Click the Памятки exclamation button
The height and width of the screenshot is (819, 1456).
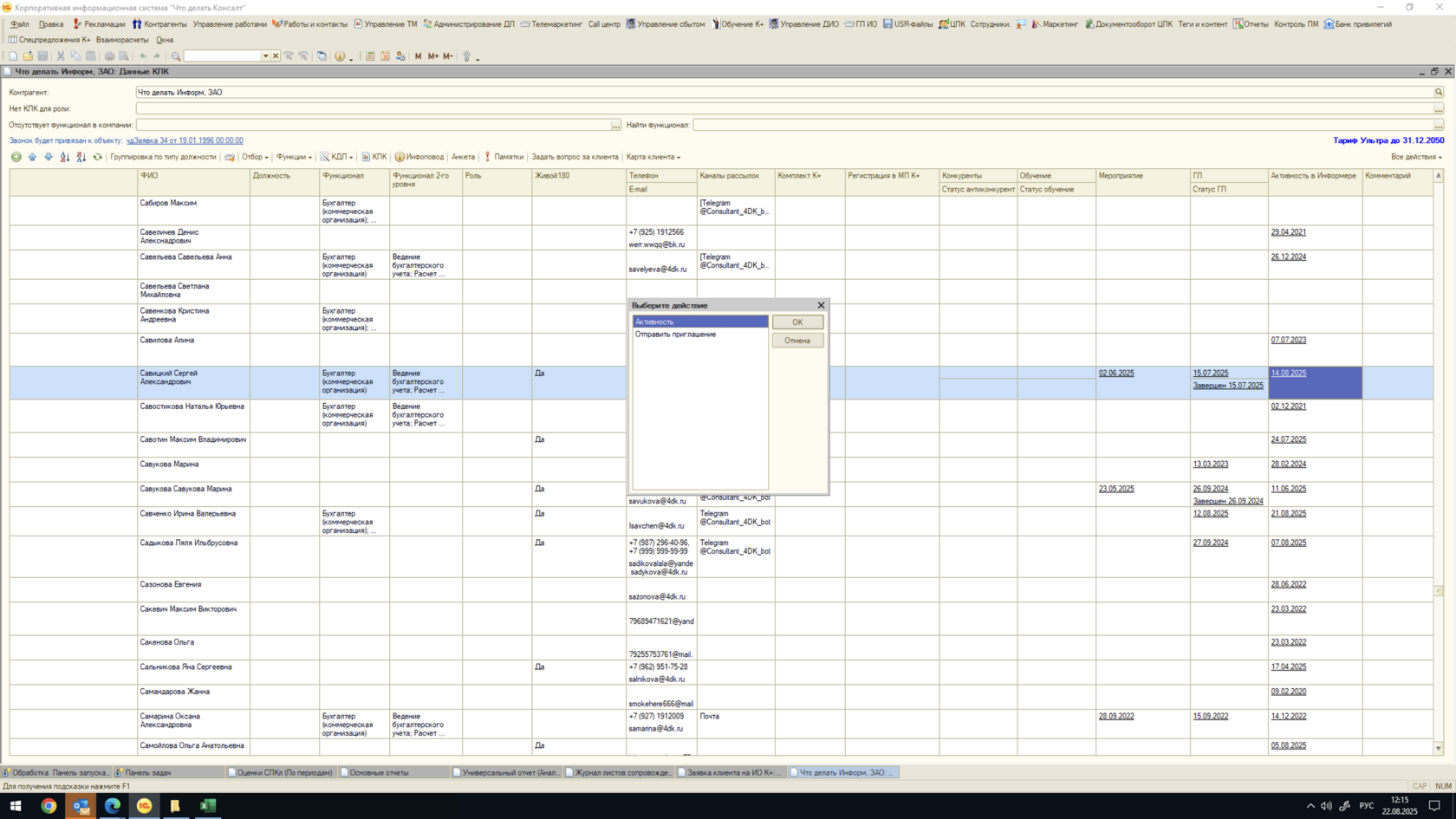(x=504, y=157)
